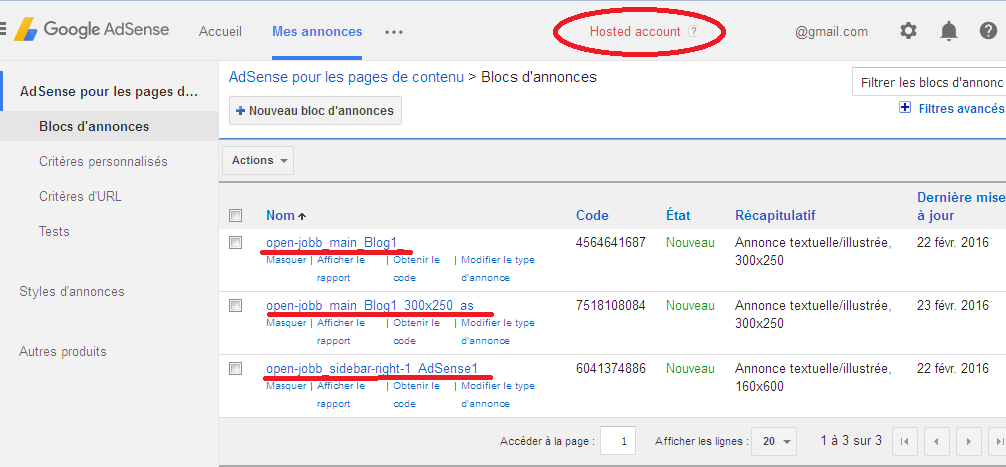The image size is (1006, 467).
Task: Open the rows-per-page dropdown showing 20
Action: [x=774, y=441]
